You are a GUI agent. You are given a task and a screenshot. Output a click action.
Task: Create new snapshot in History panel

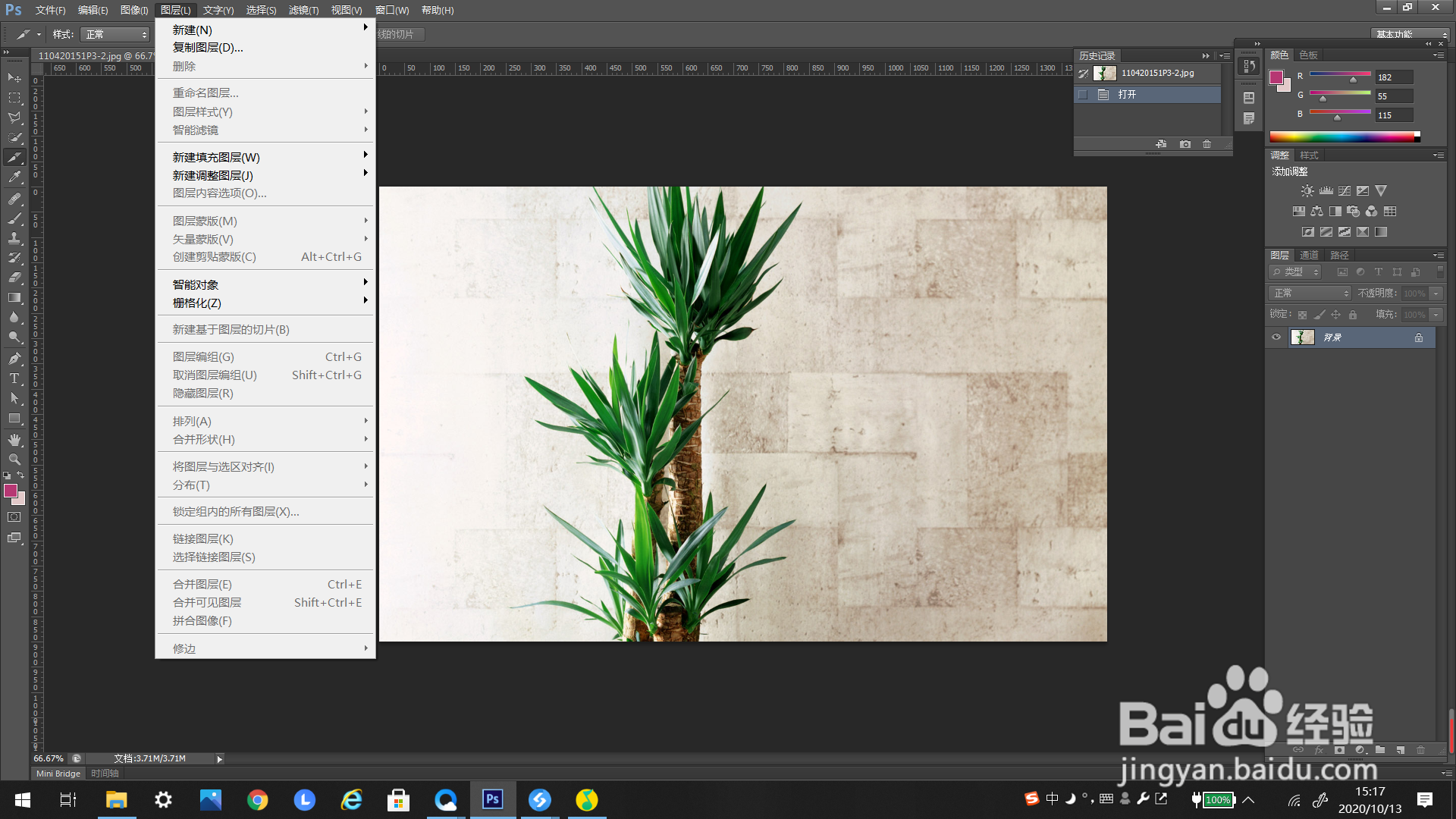1185,144
